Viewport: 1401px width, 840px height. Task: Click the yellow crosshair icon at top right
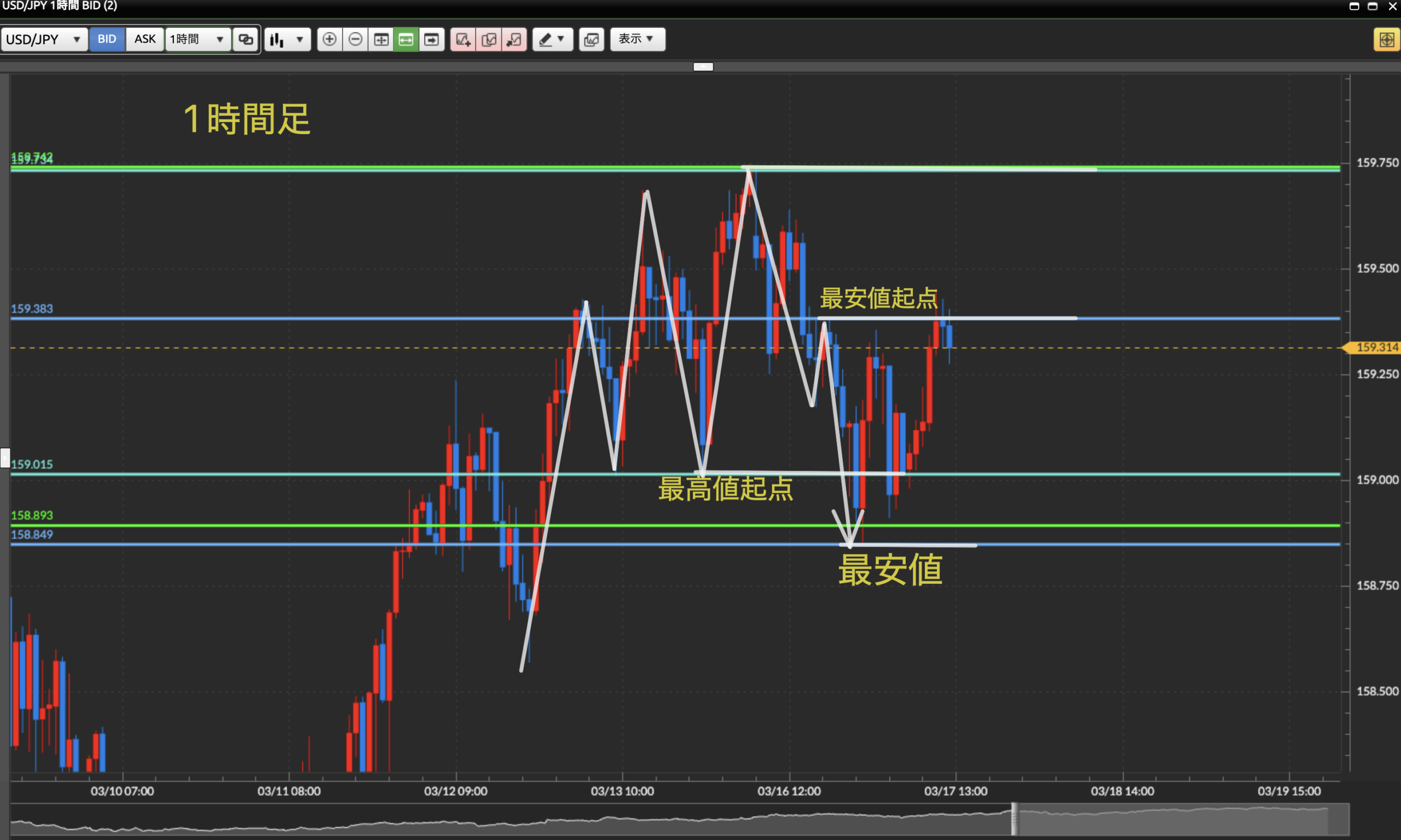pyautogui.click(x=1386, y=39)
